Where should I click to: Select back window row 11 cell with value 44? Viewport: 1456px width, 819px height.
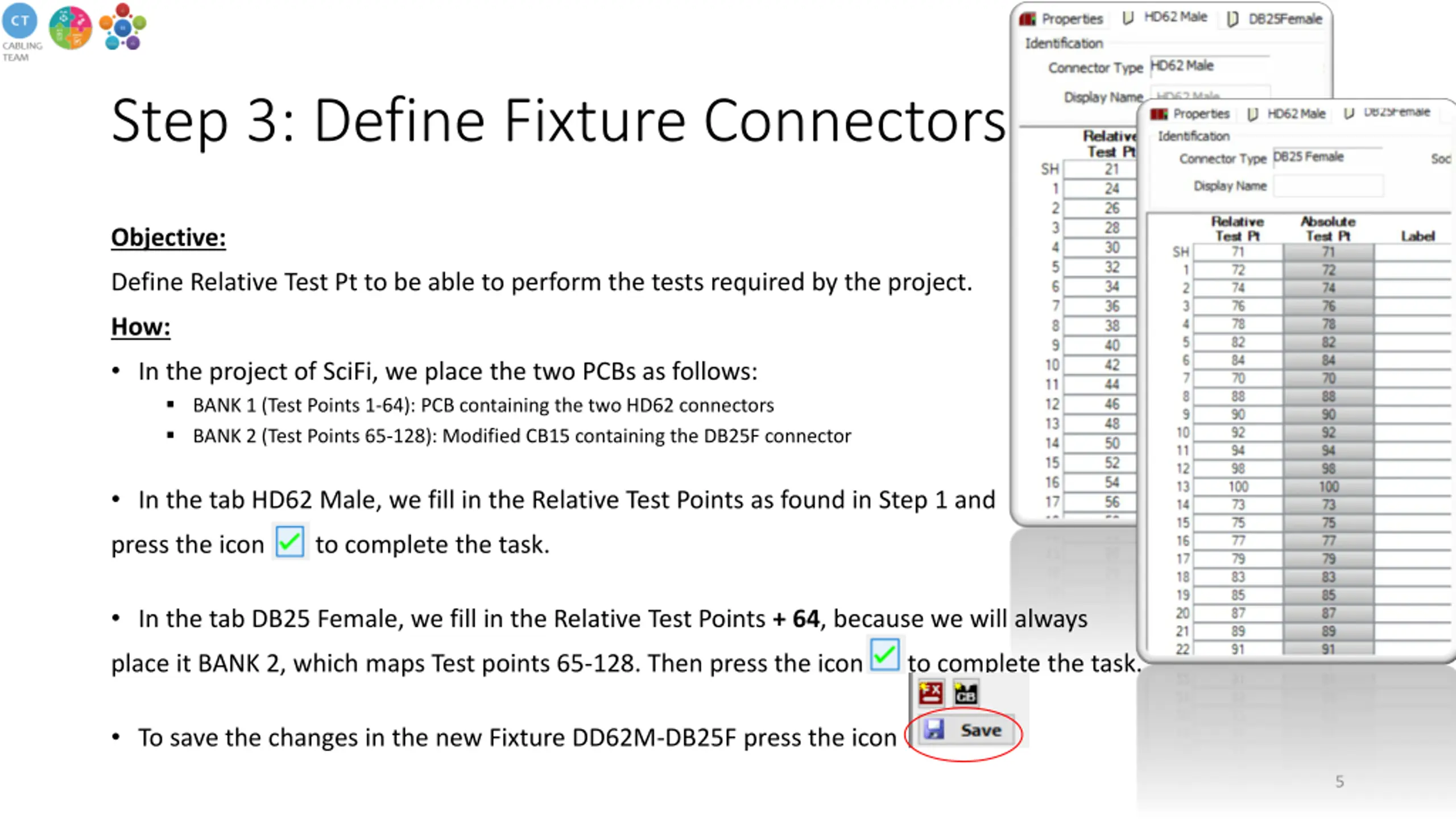(x=1100, y=384)
